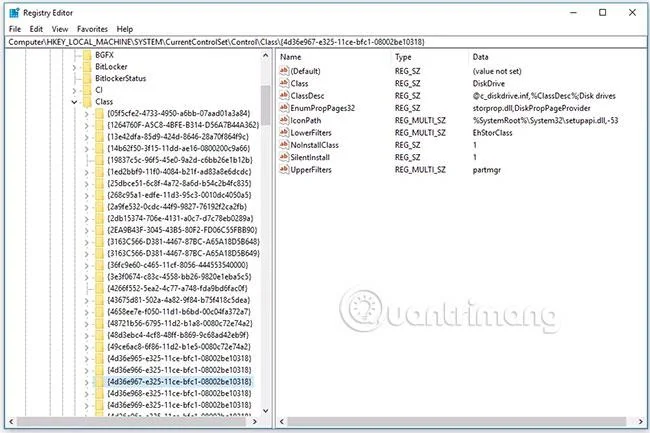Open the View menu
The width and height of the screenshot is (650, 433).
(x=60, y=29)
